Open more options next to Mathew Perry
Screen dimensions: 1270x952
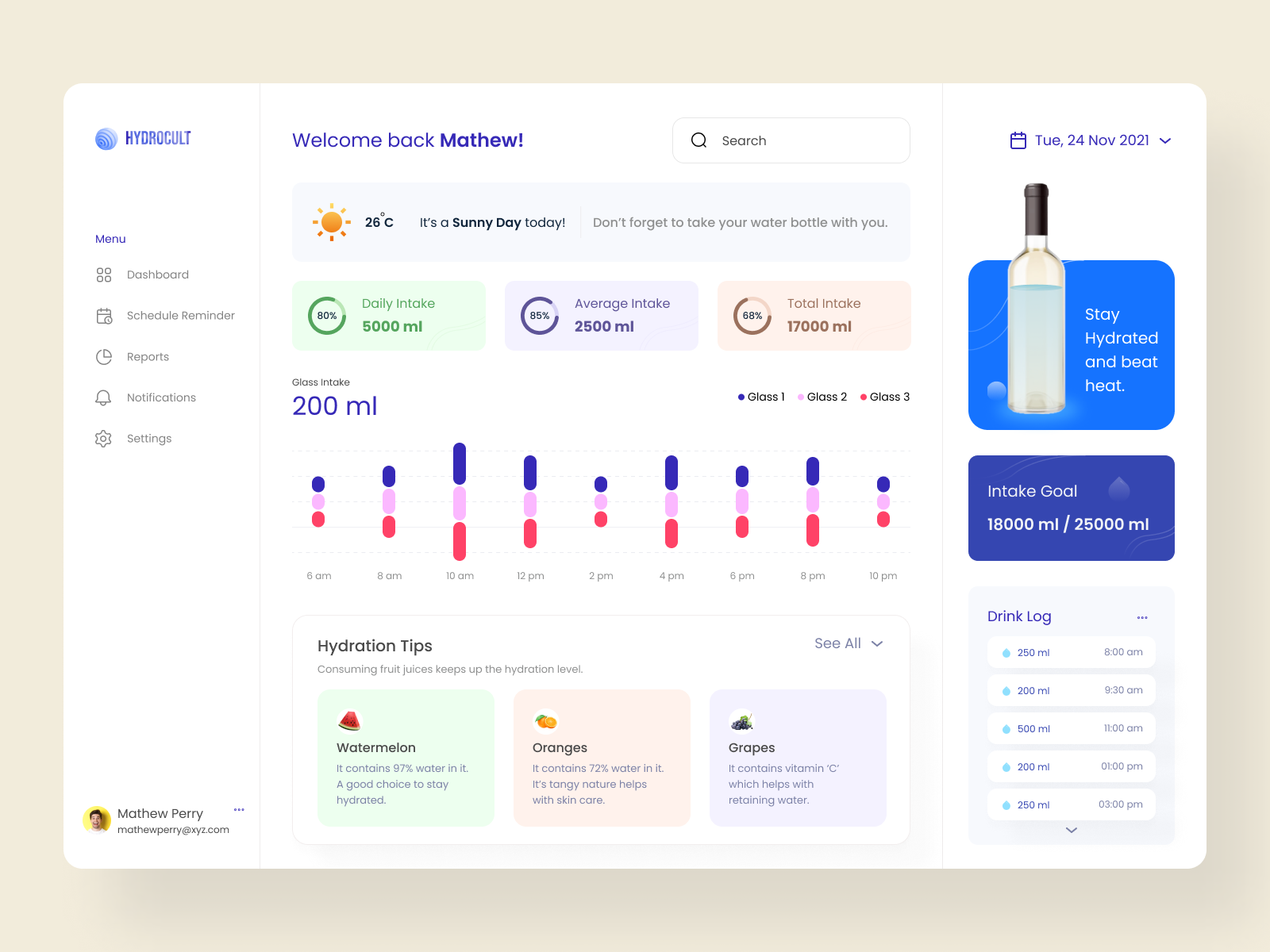239,810
